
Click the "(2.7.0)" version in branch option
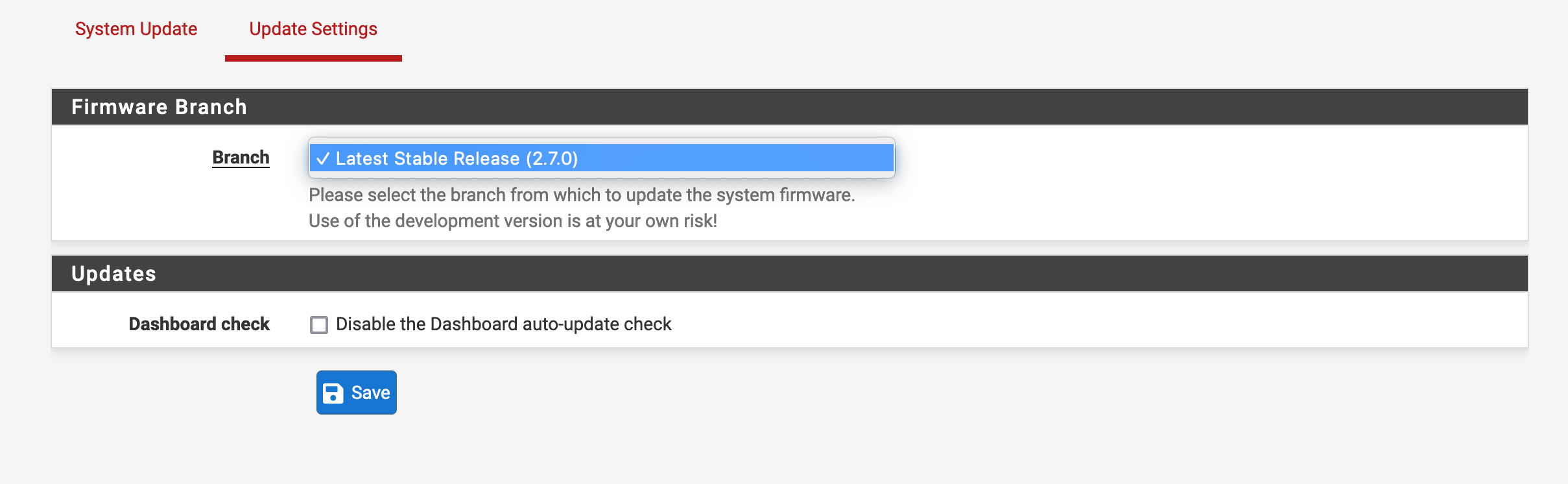(x=552, y=159)
